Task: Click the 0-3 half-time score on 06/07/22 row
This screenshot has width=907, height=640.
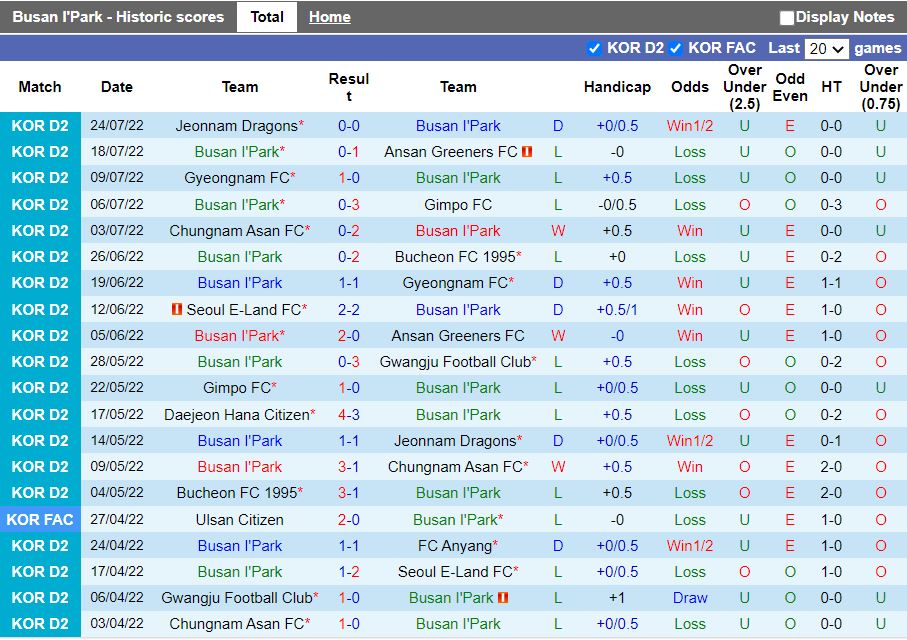Action: click(831, 205)
